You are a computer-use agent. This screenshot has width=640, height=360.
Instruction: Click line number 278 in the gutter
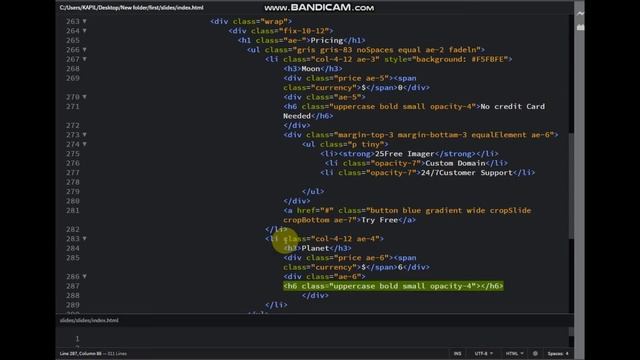pos(73,182)
